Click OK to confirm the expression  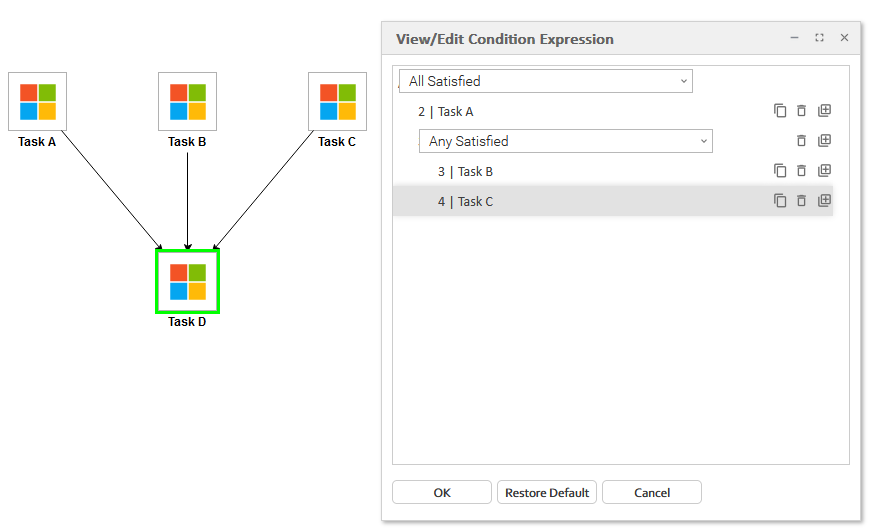click(442, 493)
